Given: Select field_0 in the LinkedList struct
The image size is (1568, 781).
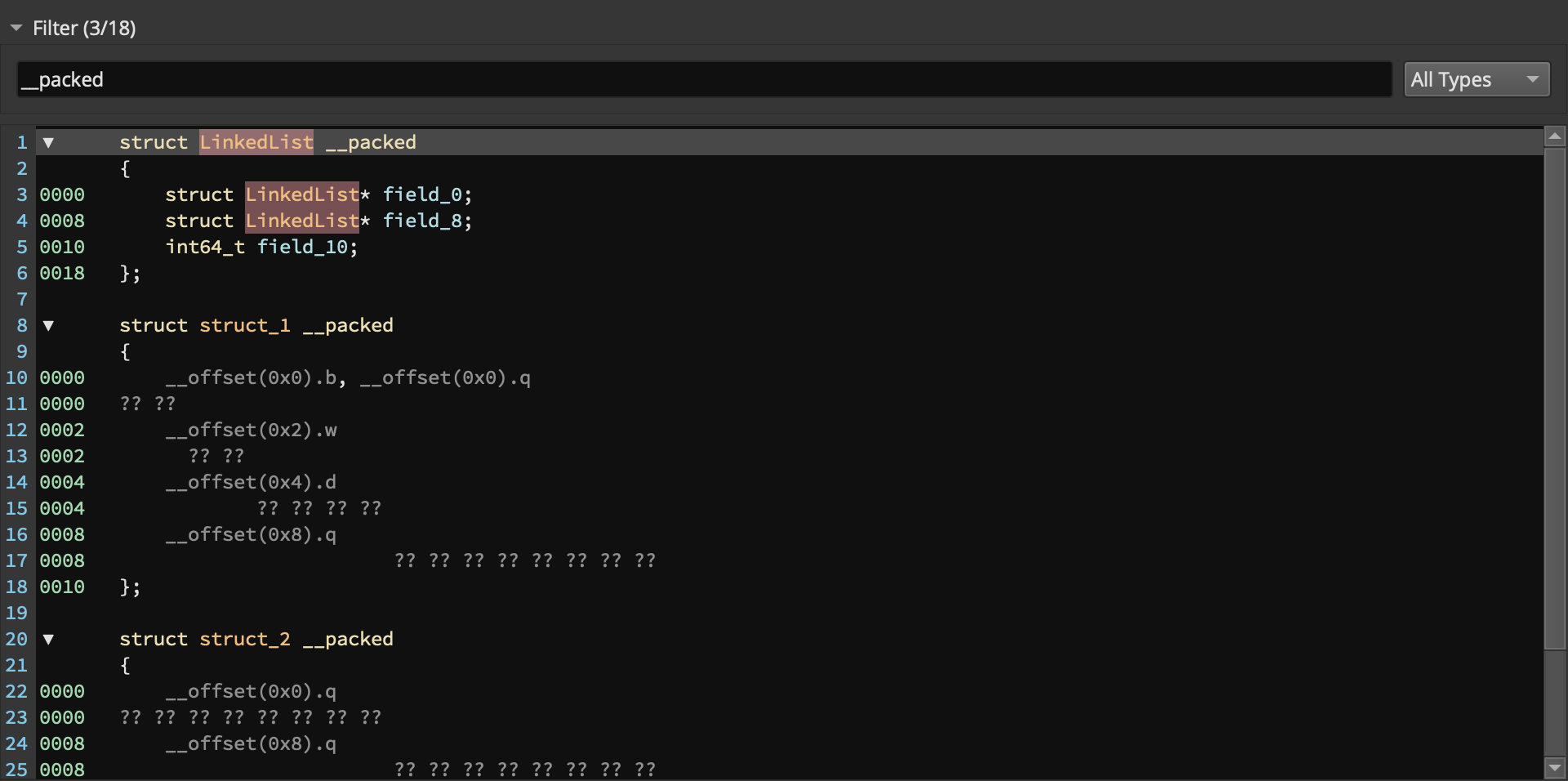Looking at the screenshot, I should point(424,194).
